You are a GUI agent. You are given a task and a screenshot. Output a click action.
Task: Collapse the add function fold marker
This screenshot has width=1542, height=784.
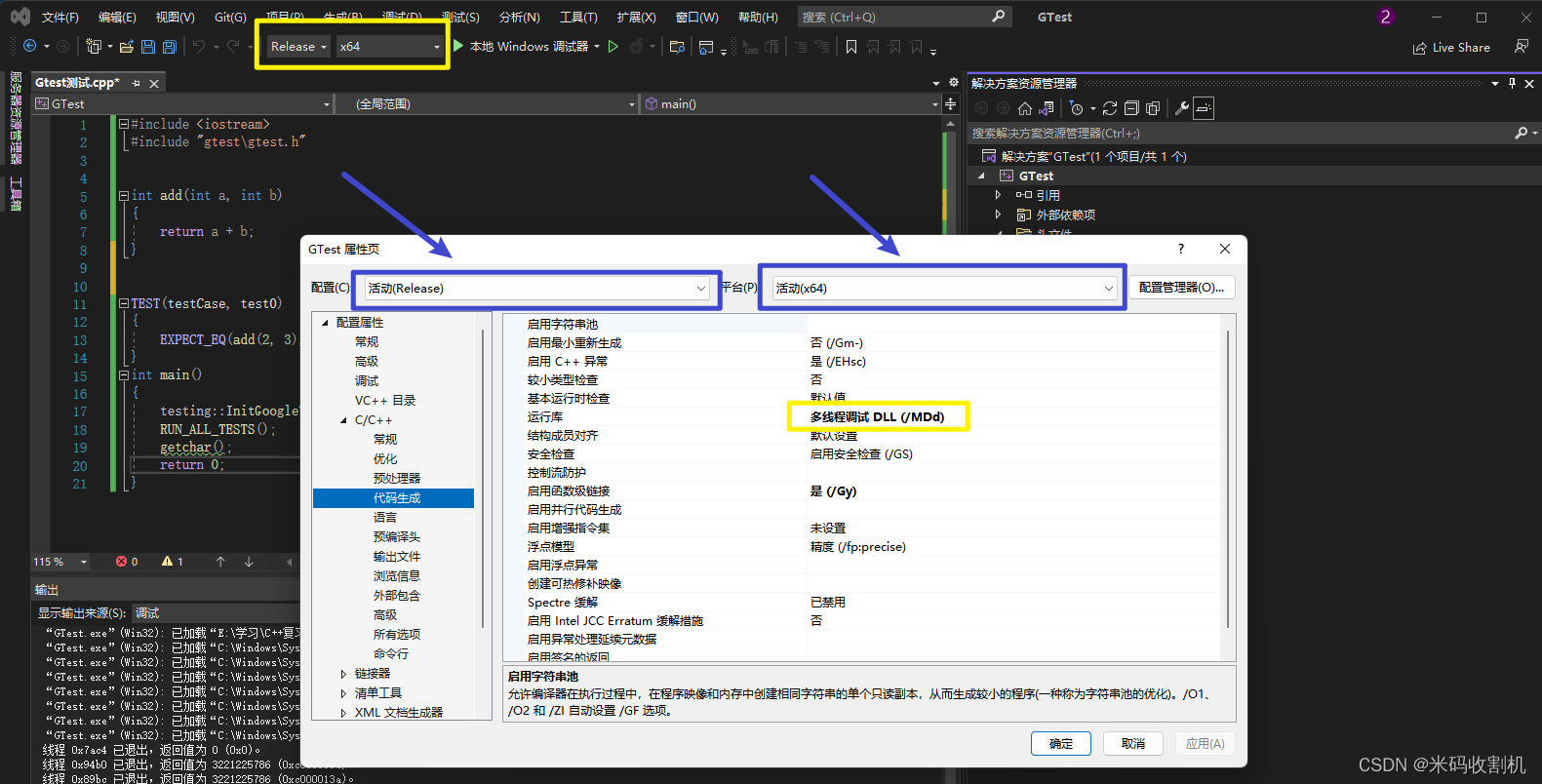pyautogui.click(x=124, y=195)
